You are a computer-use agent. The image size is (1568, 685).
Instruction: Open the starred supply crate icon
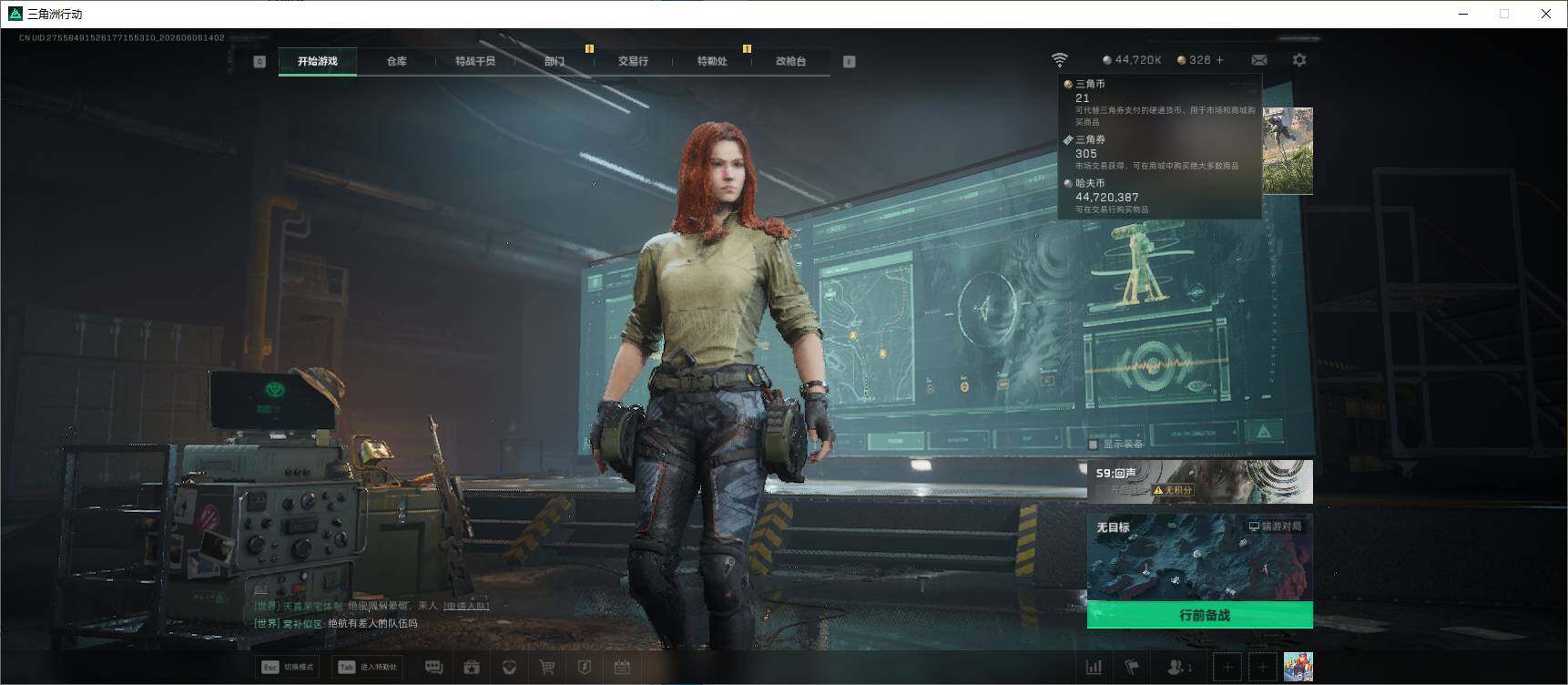point(472,668)
